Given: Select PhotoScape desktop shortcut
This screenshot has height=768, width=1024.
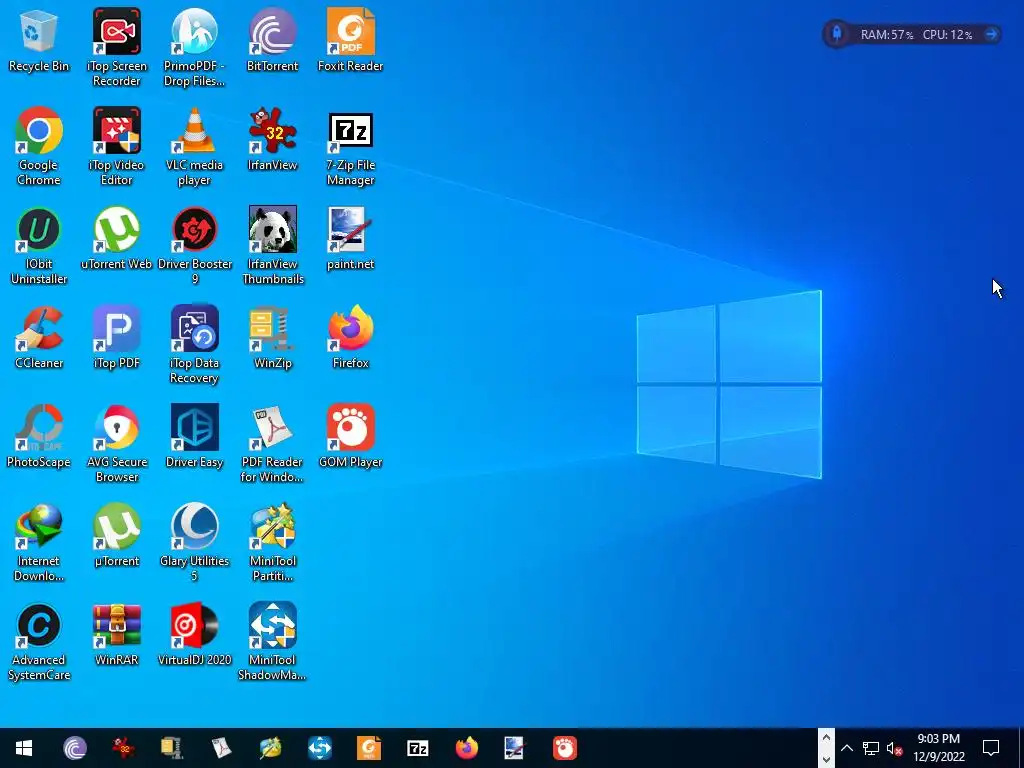Looking at the screenshot, I should pyautogui.click(x=39, y=437).
